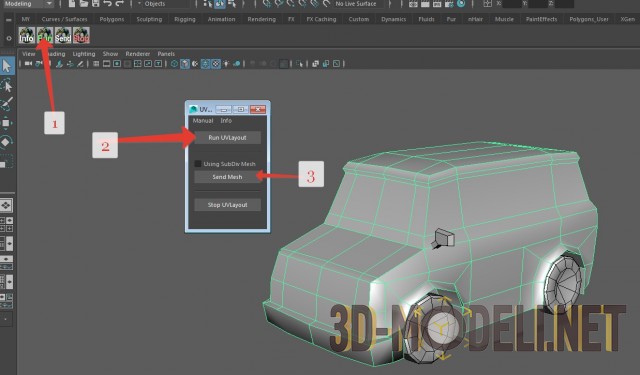Open the Polygons shelf tab
The width and height of the screenshot is (640, 375).
(x=112, y=19)
